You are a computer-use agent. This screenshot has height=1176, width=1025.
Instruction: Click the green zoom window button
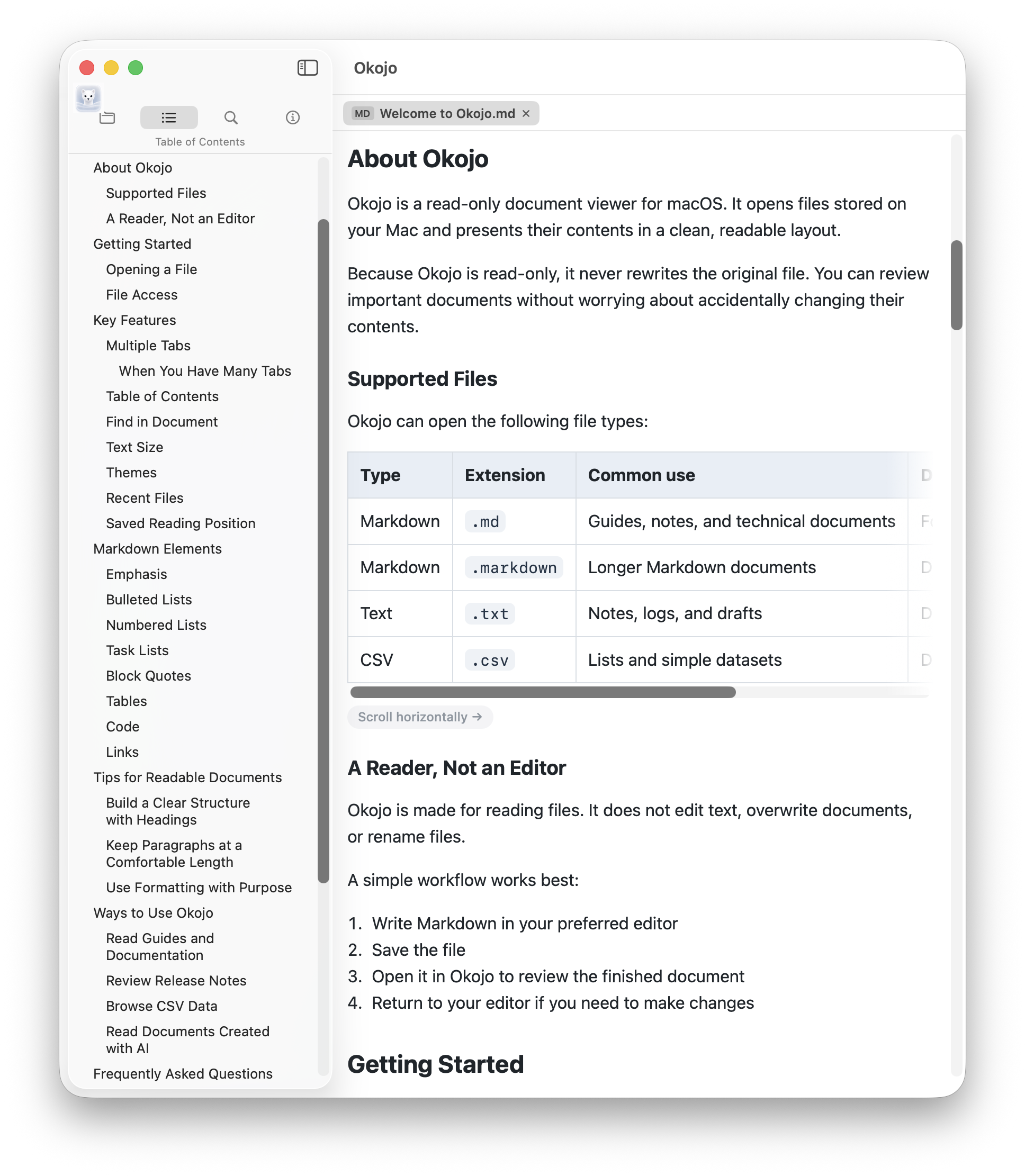[136, 68]
